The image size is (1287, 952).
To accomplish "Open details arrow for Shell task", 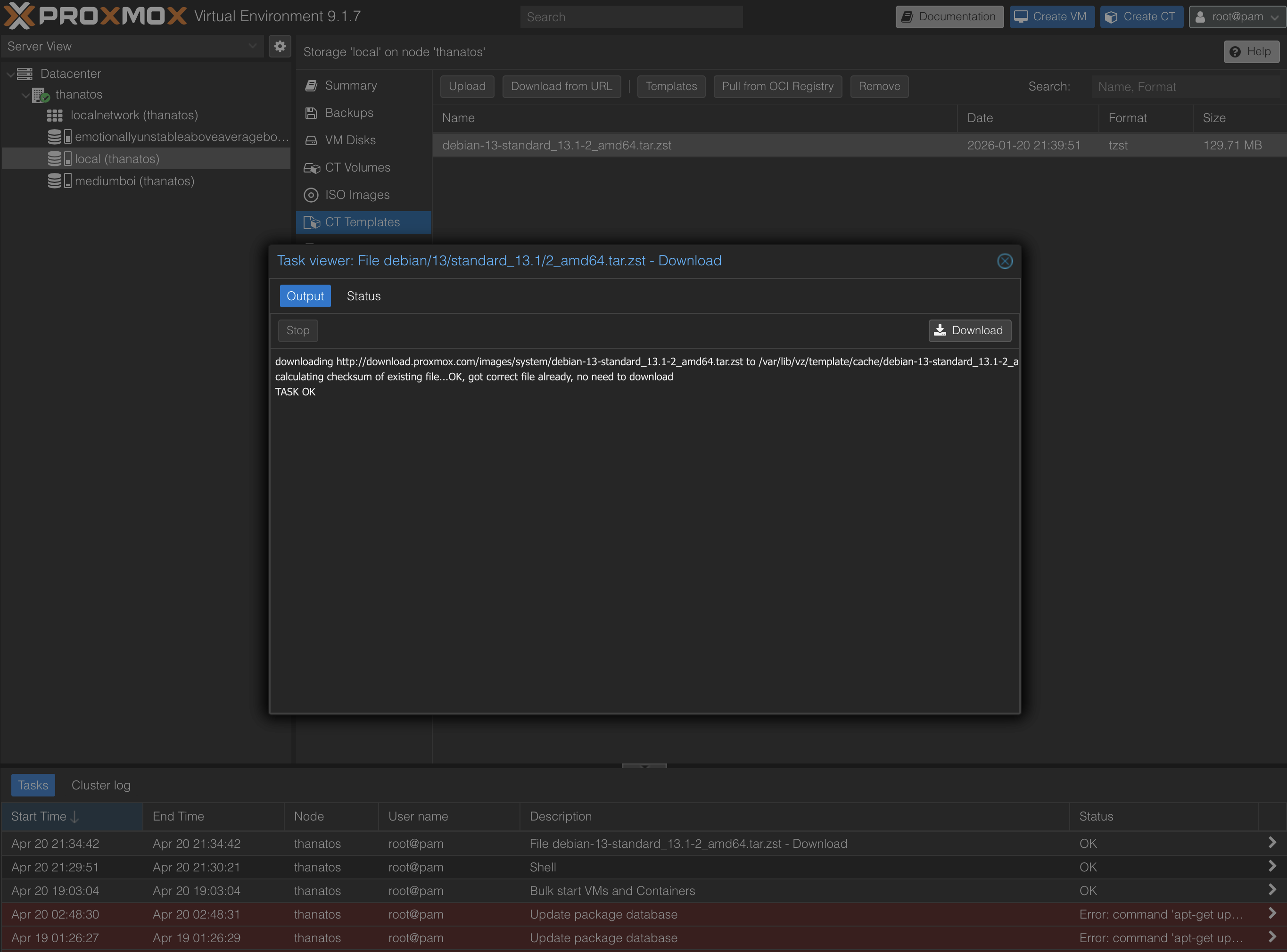I will pos(1272,866).
